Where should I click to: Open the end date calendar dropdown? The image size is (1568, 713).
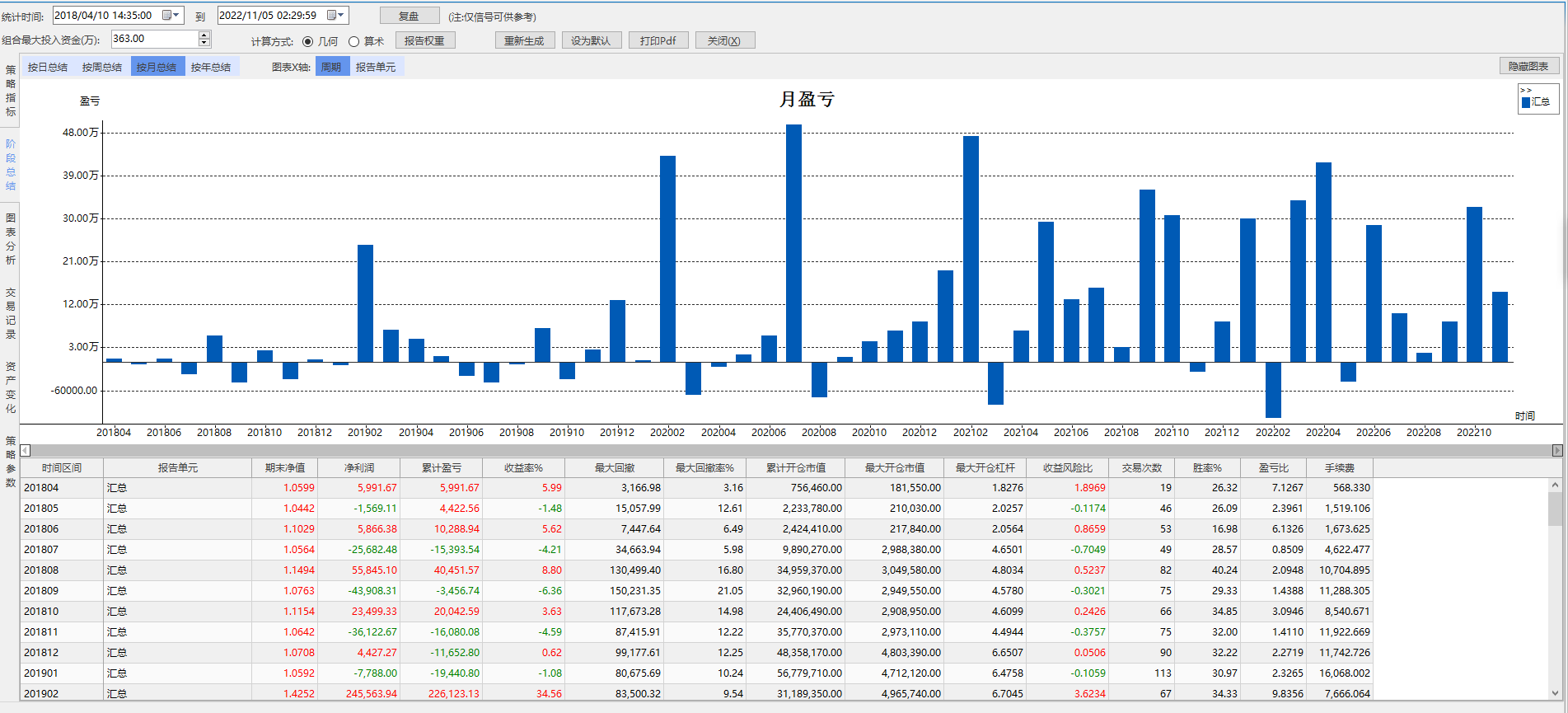[335, 16]
